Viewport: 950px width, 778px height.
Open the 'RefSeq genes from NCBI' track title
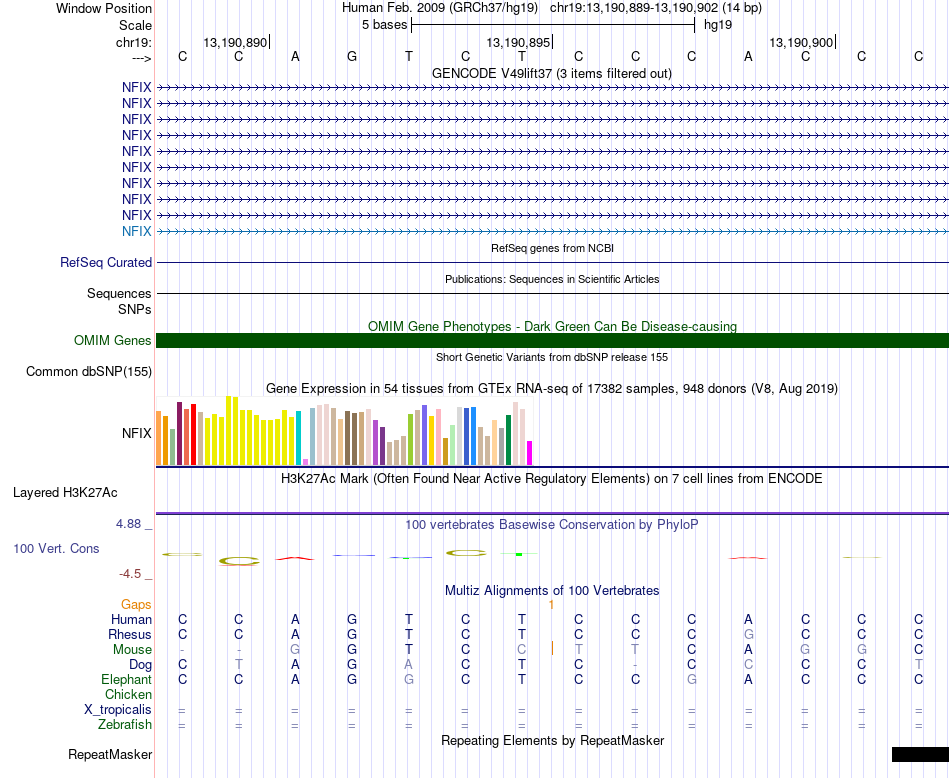552,248
